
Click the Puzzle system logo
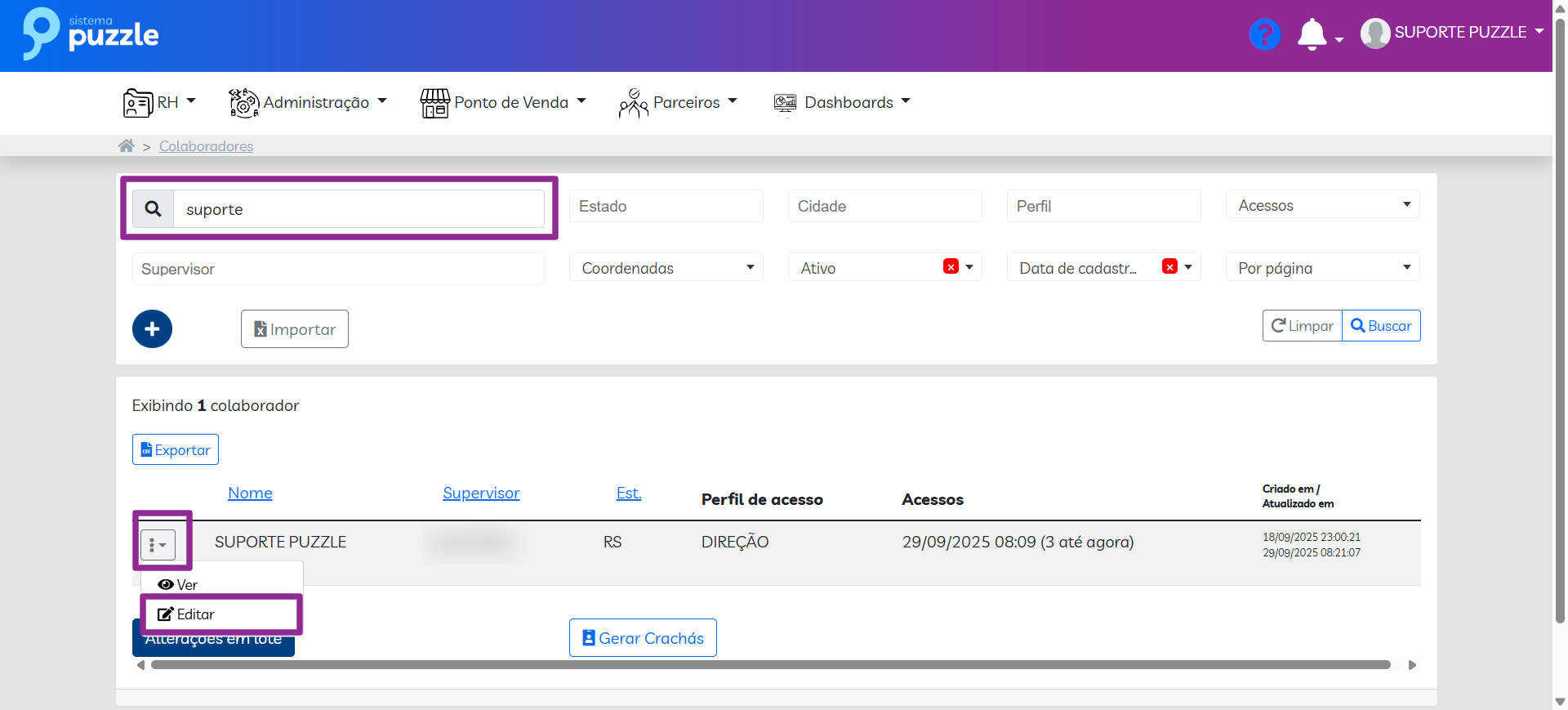(91, 34)
